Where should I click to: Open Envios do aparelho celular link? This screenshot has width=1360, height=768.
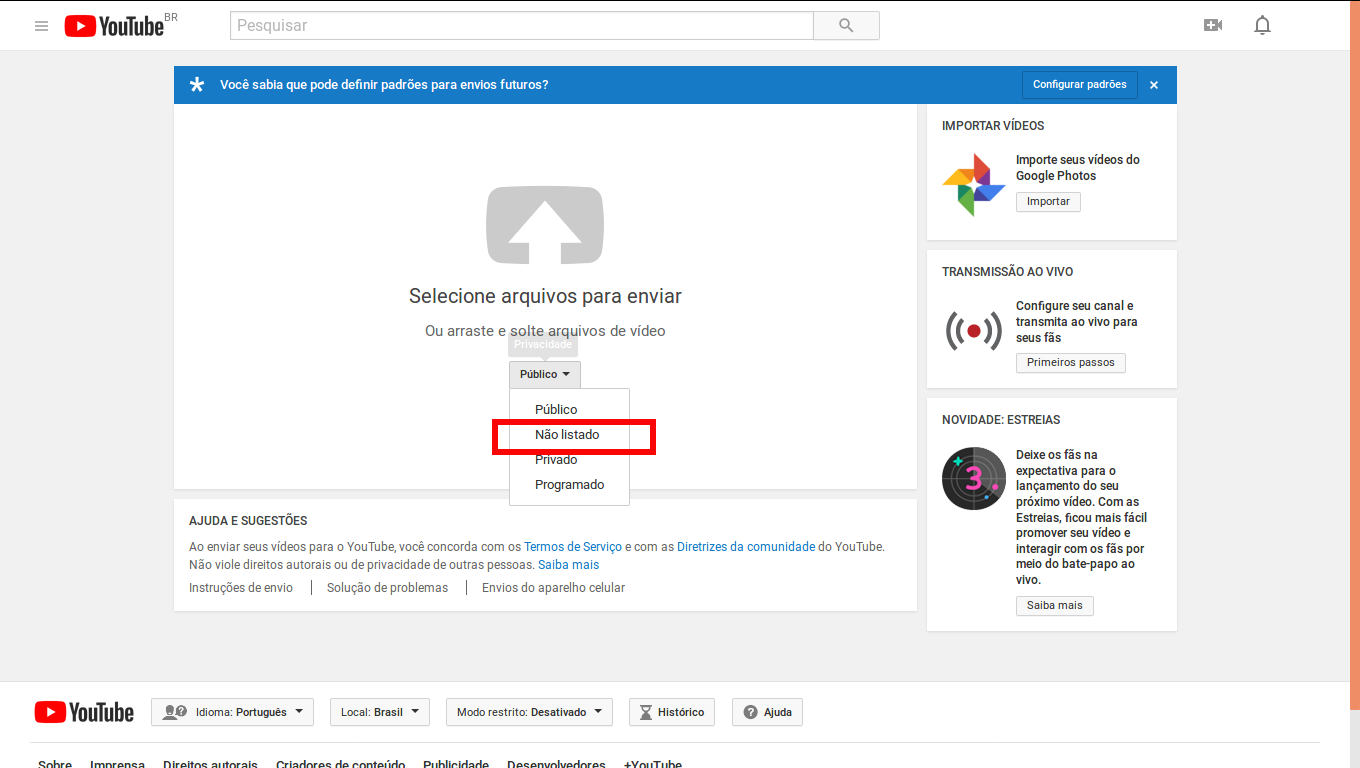point(553,588)
